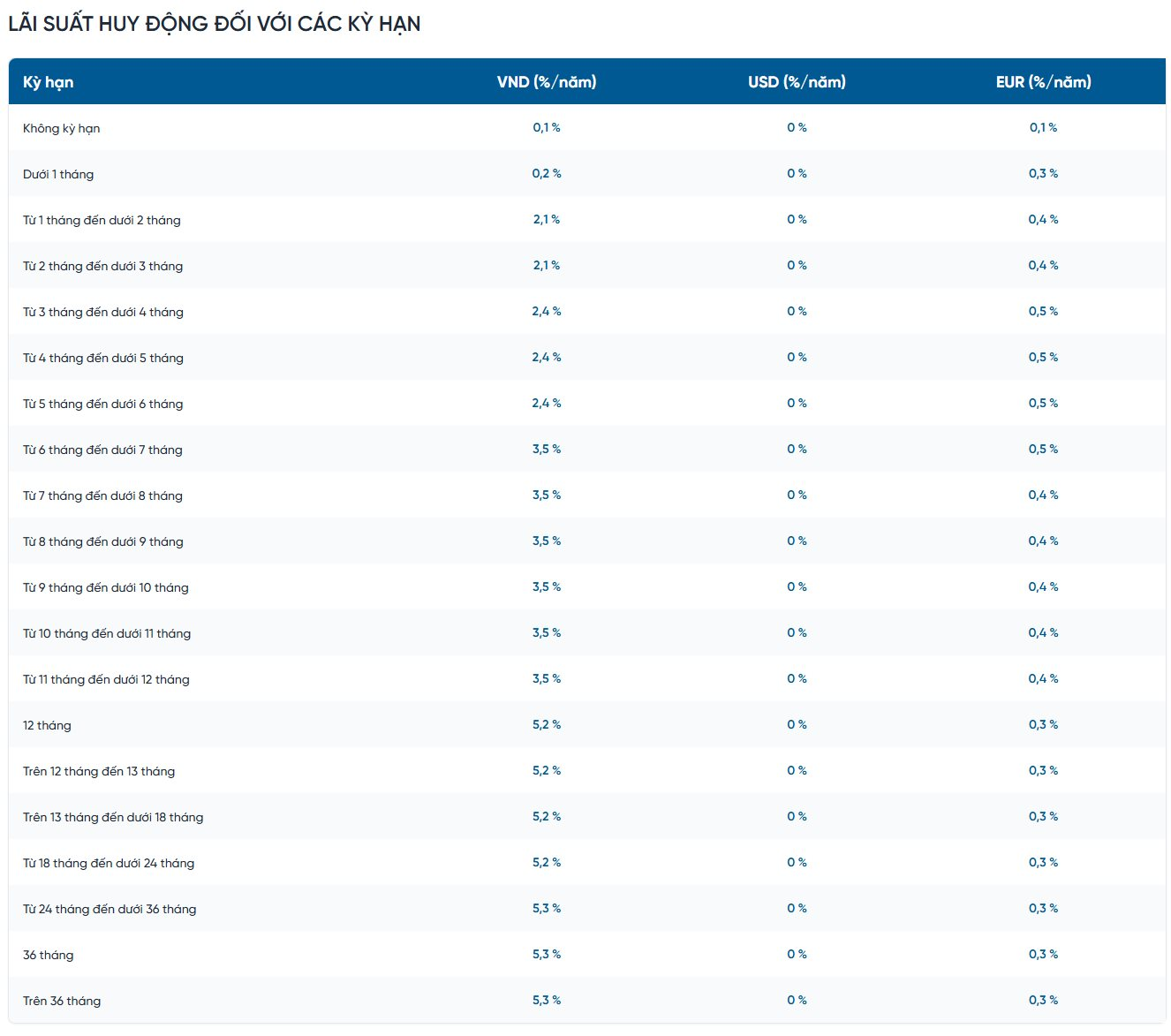Image resolution: width=1171 pixels, height=1036 pixels.
Task: Click the 5,2 % VND rate for 12 tháng
Action: (x=547, y=724)
